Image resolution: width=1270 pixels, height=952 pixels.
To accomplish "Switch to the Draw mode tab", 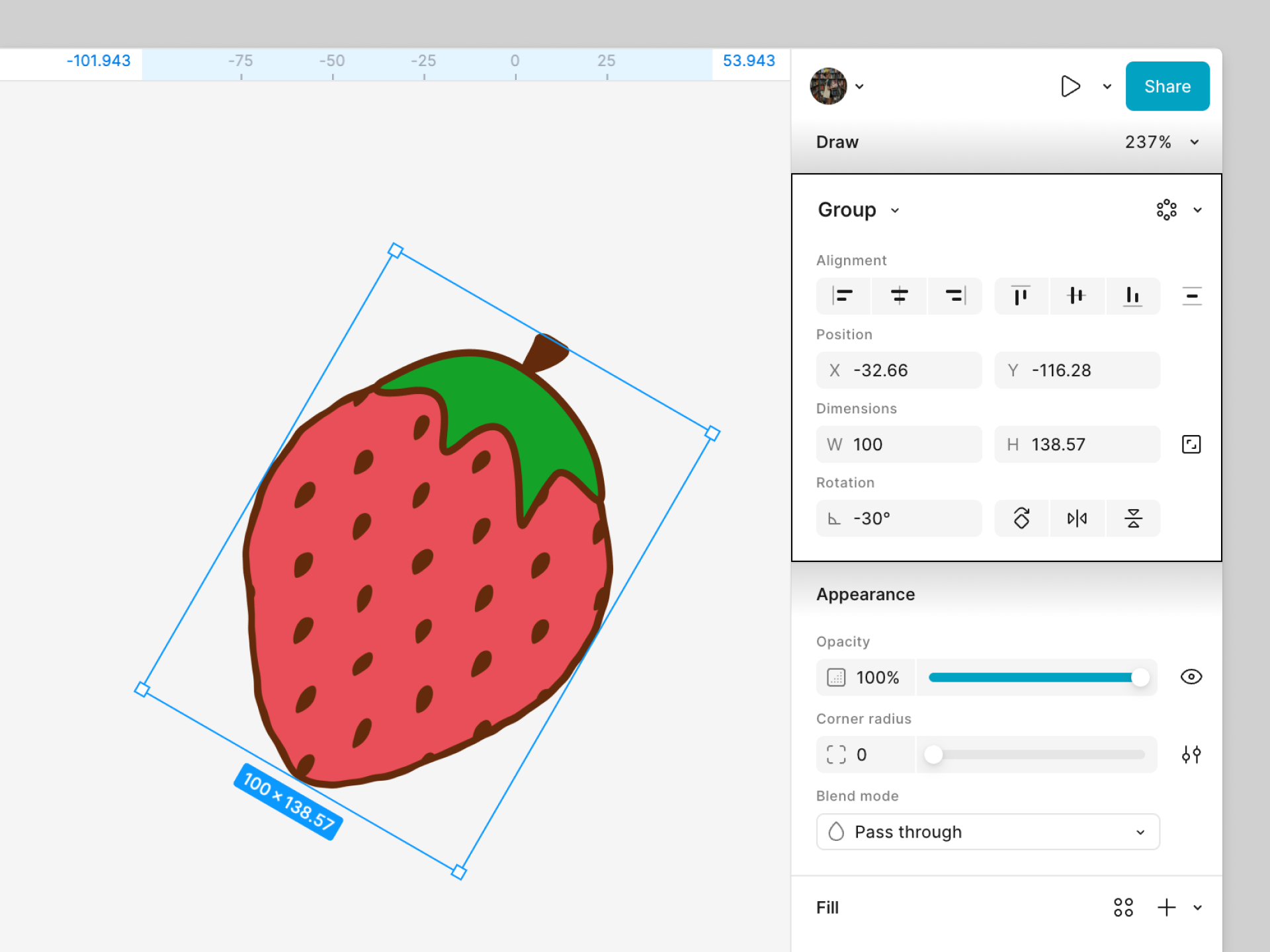I will pyautogui.click(x=837, y=142).
